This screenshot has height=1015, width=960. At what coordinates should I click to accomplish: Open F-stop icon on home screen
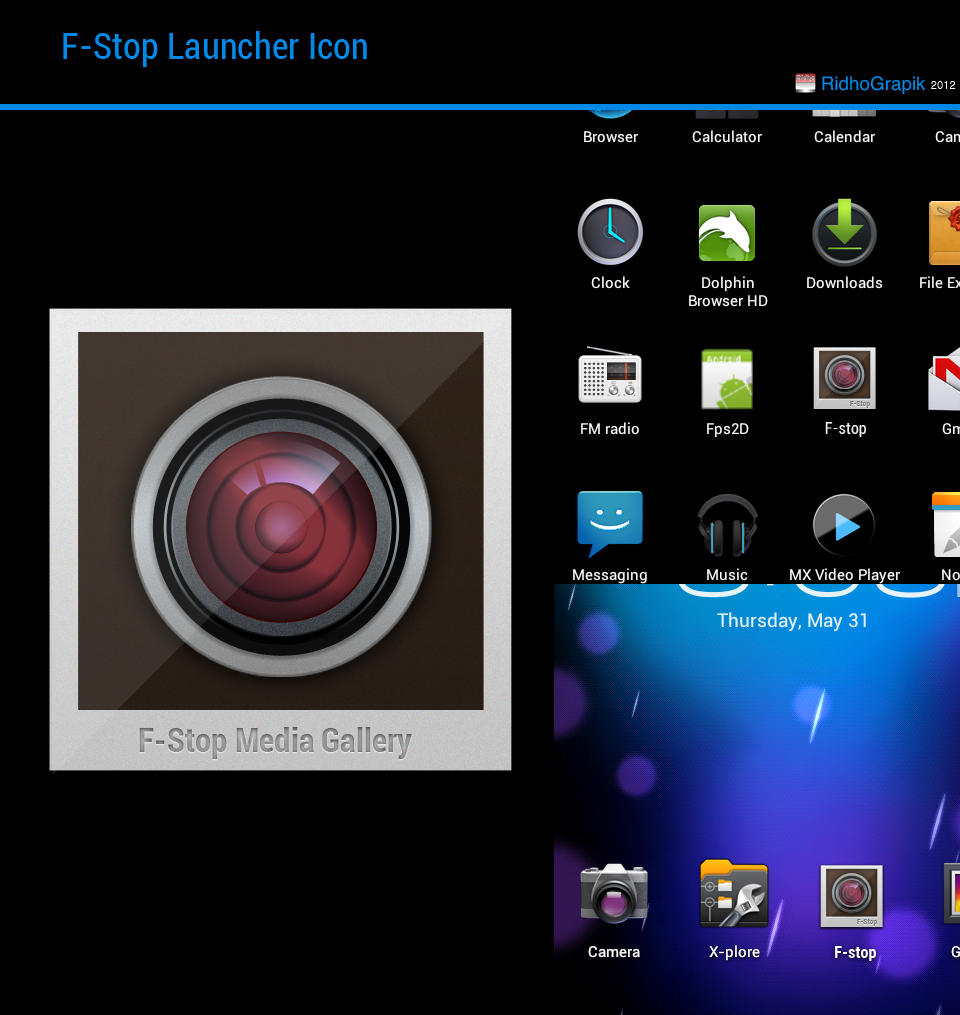pyautogui.click(x=851, y=896)
